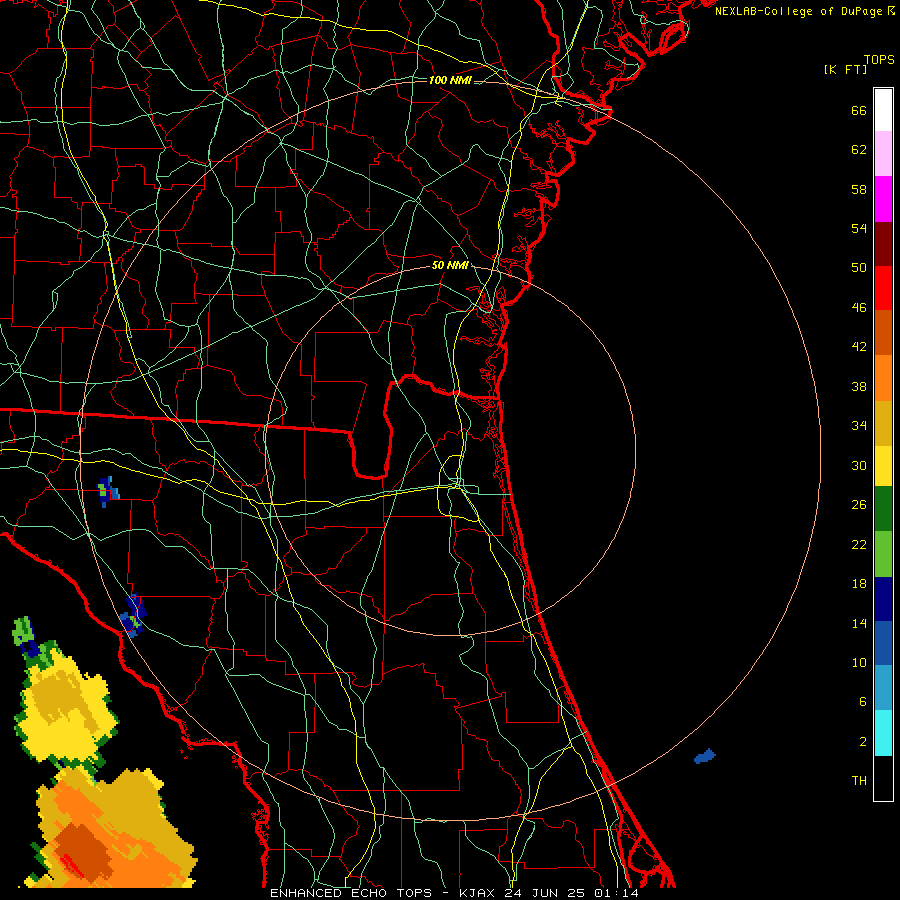Click the dark green legend swatch
The height and width of the screenshot is (900, 900).
(x=883, y=509)
